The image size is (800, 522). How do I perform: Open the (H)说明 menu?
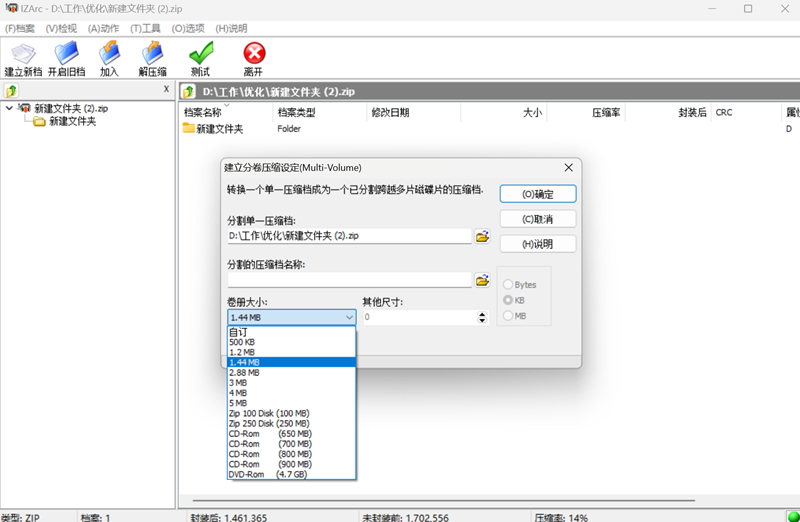(231, 29)
